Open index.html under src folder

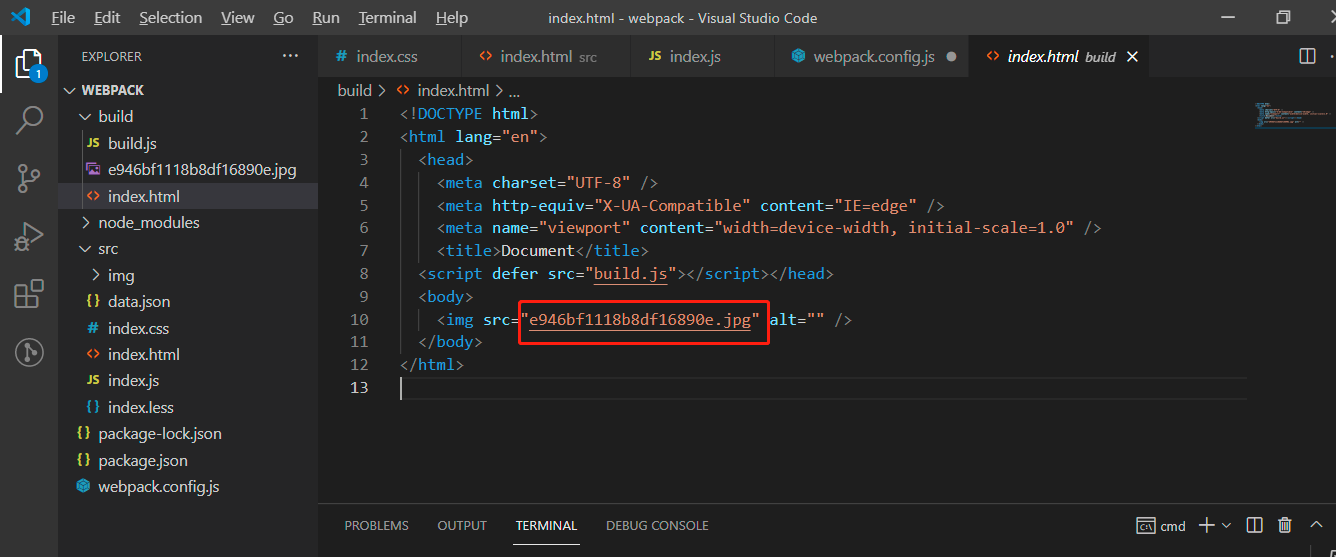click(188, 354)
